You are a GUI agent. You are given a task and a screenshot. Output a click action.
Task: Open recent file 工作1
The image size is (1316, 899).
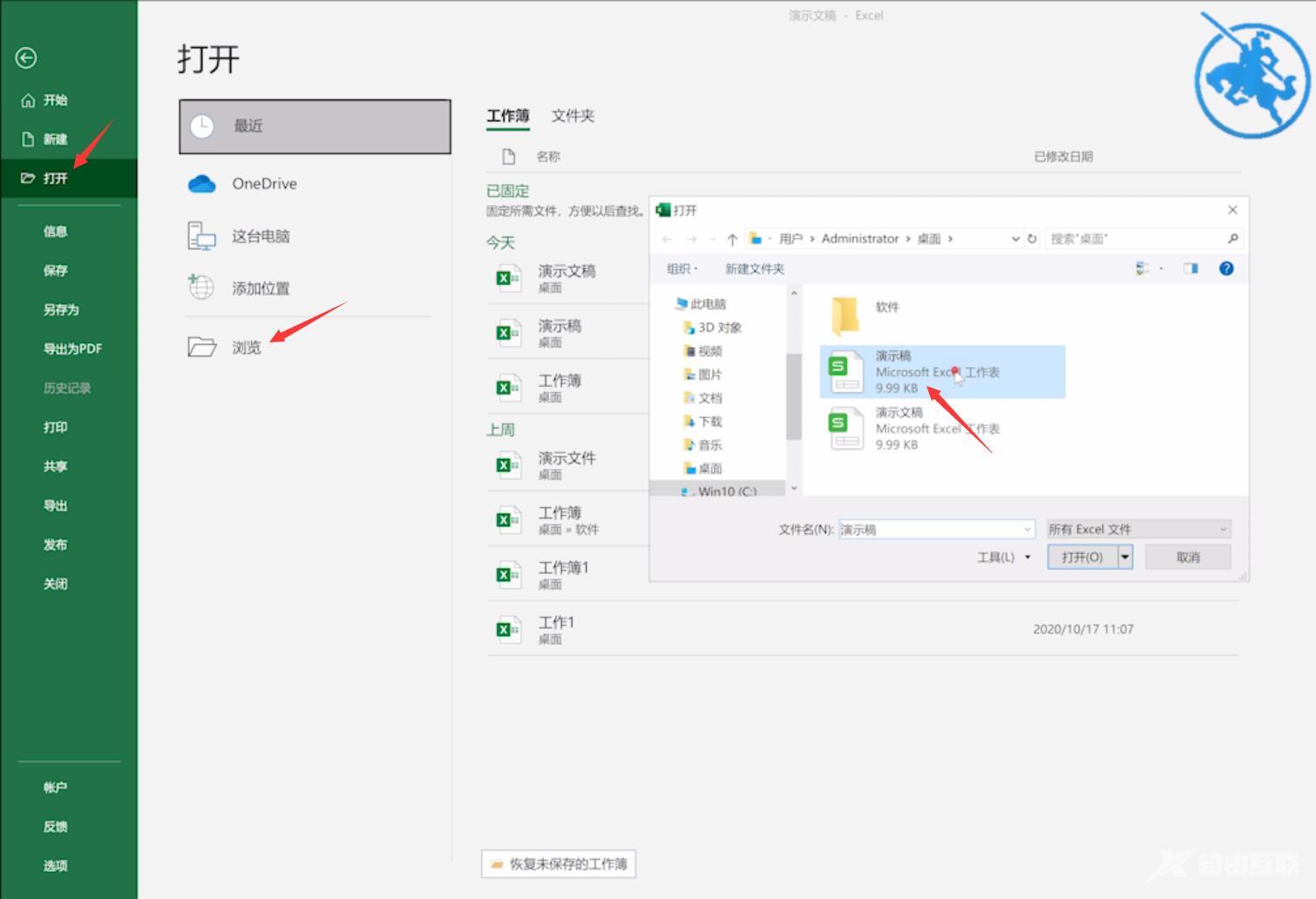pyautogui.click(x=863, y=630)
